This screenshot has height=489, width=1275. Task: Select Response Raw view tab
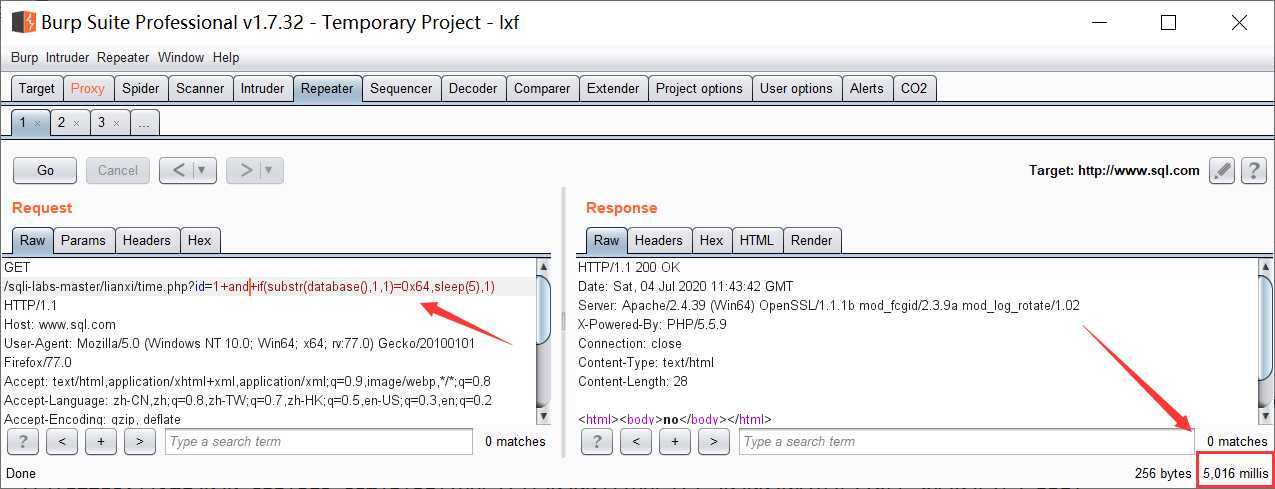tap(607, 240)
